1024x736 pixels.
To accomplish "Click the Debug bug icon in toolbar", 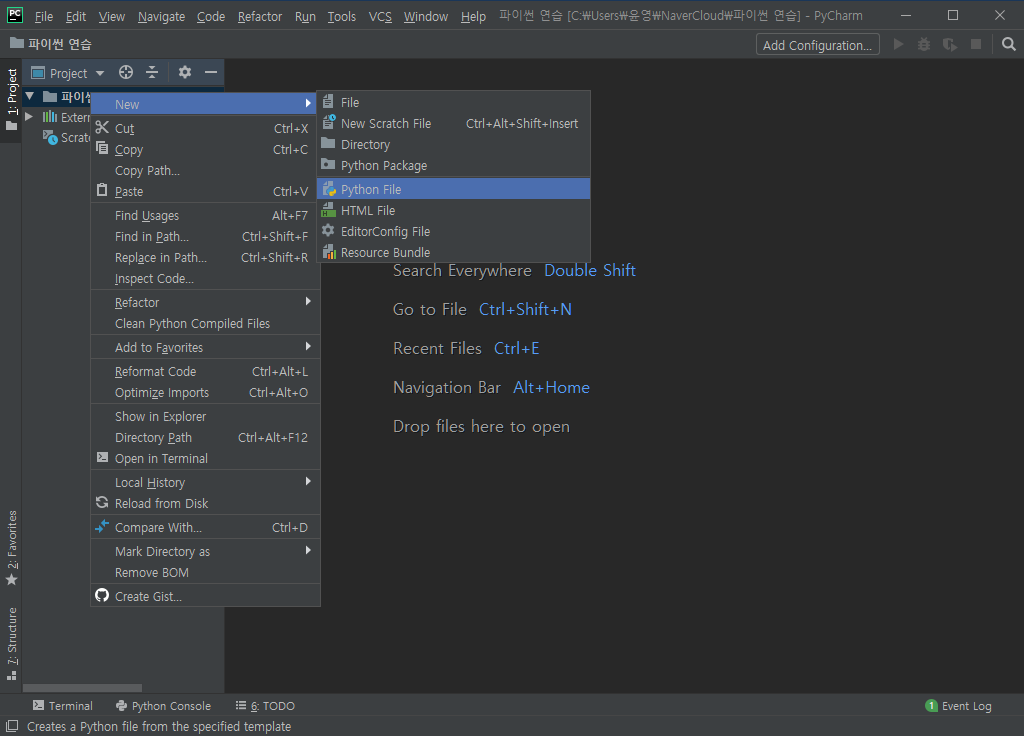I will click(924, 44).
